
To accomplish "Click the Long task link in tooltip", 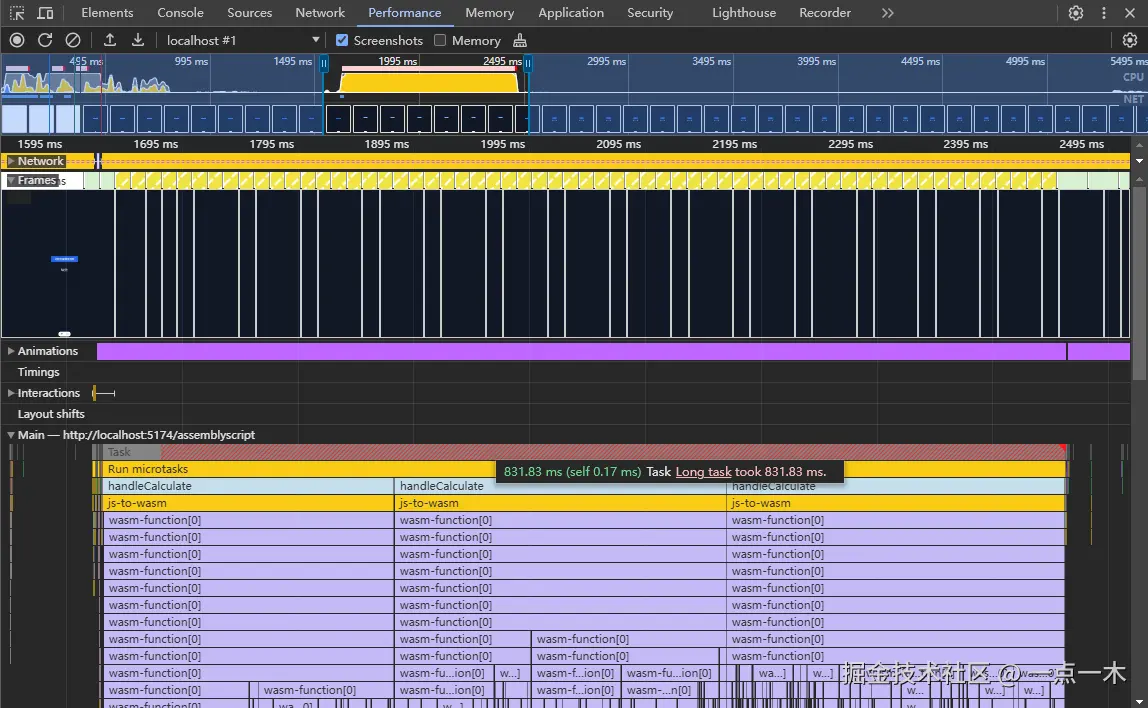I will coord(703,471).
